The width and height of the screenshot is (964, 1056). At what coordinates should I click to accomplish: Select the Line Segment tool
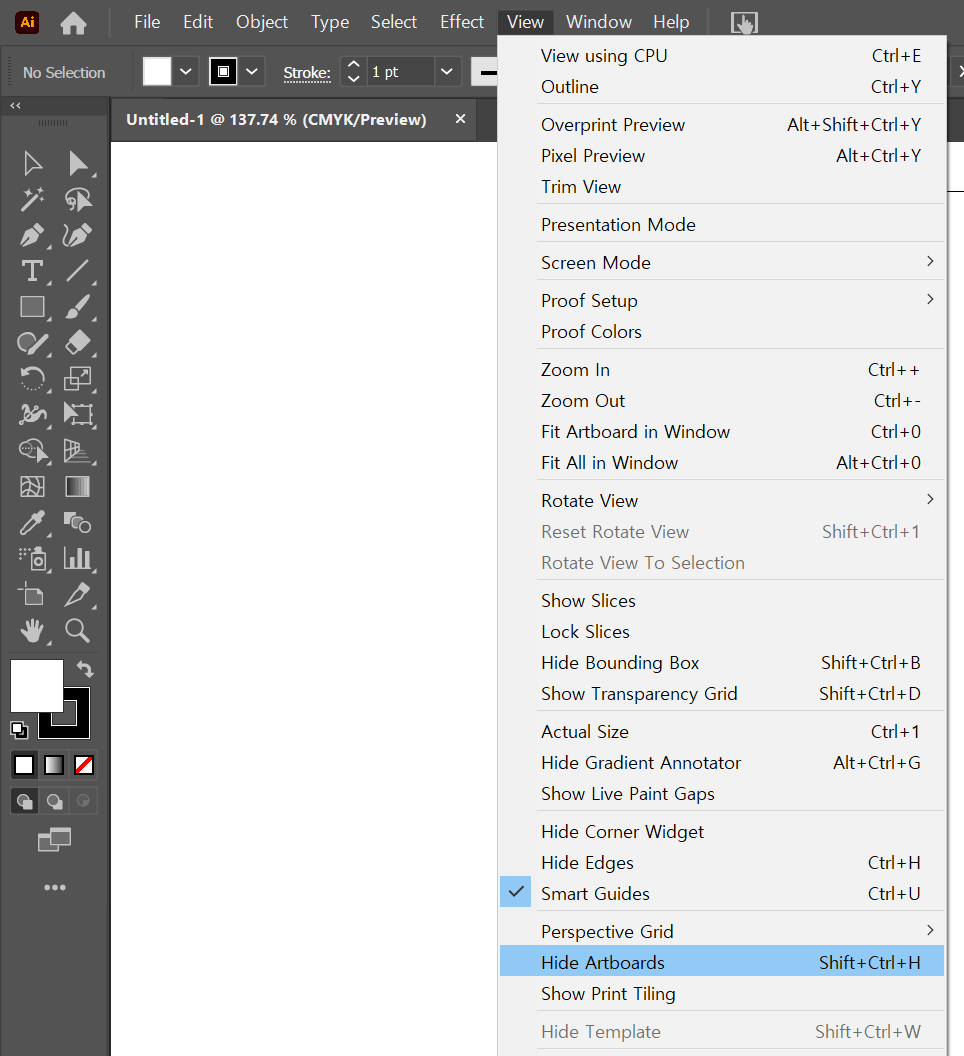tap(77, 271)
